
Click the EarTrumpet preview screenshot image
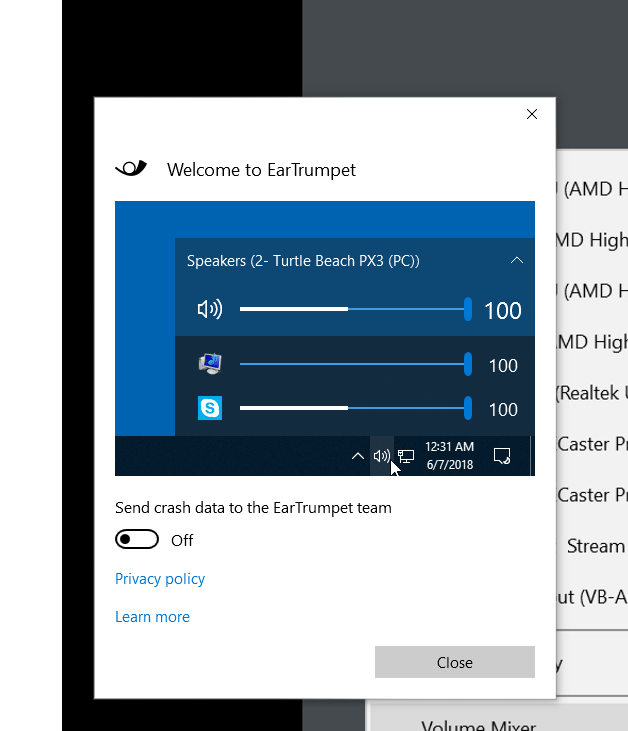pyautogui.click(x=324, y=338)
